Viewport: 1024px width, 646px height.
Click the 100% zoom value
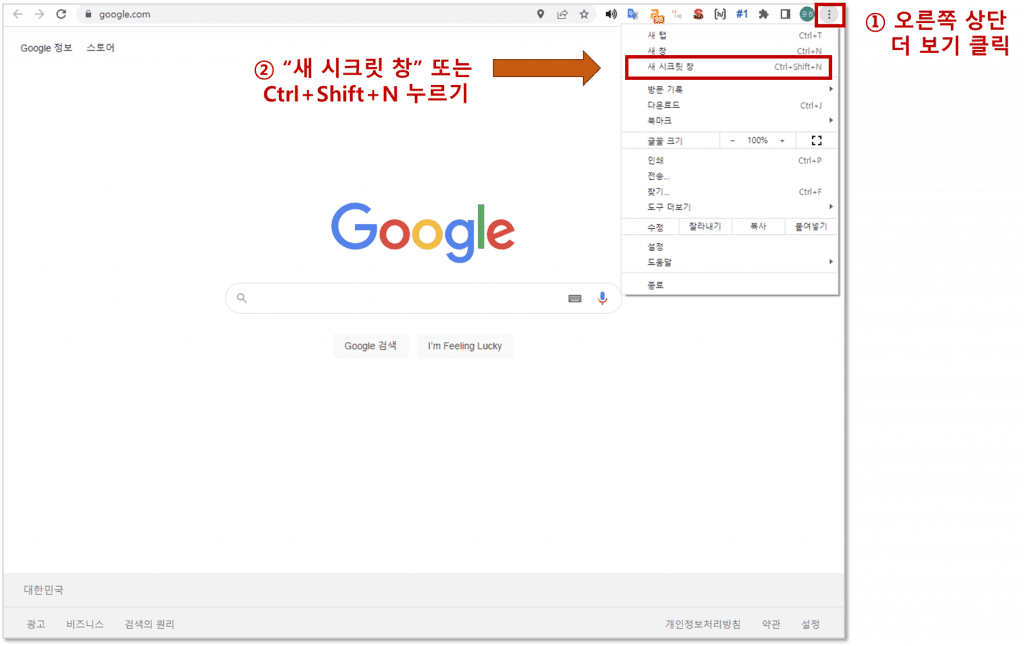pyautogui.click(x=758, y=140)
